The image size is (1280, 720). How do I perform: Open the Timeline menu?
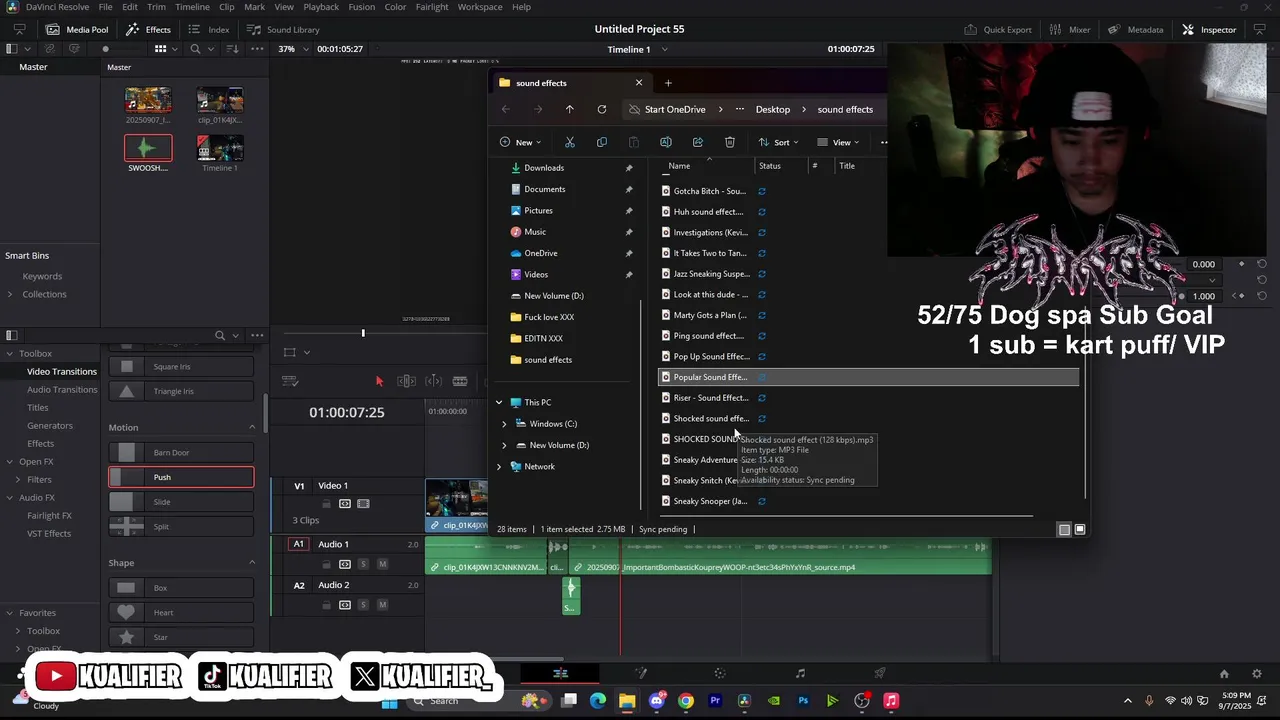(x=192, y=7)
